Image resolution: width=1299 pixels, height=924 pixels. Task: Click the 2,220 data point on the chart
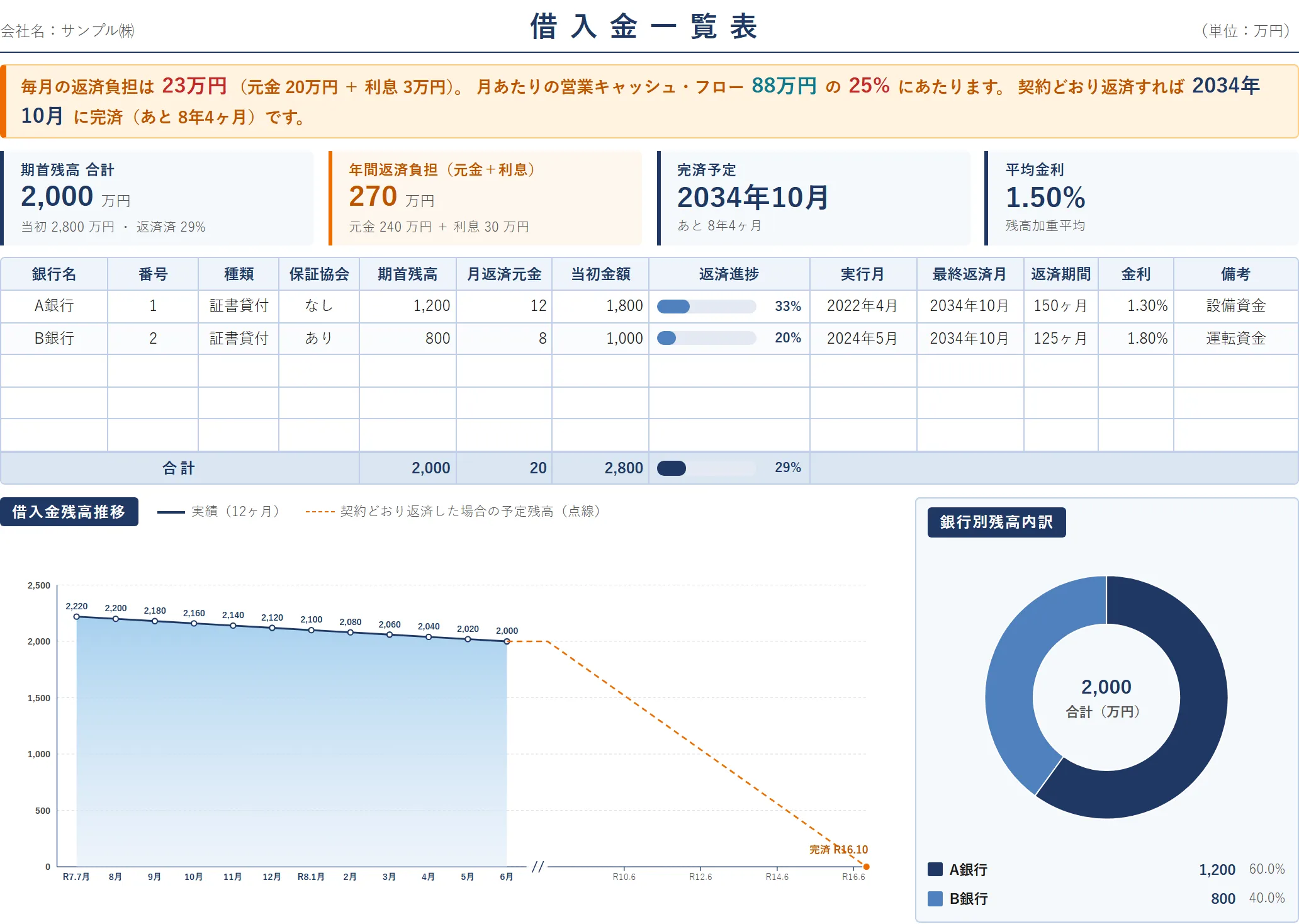point(77,617)
